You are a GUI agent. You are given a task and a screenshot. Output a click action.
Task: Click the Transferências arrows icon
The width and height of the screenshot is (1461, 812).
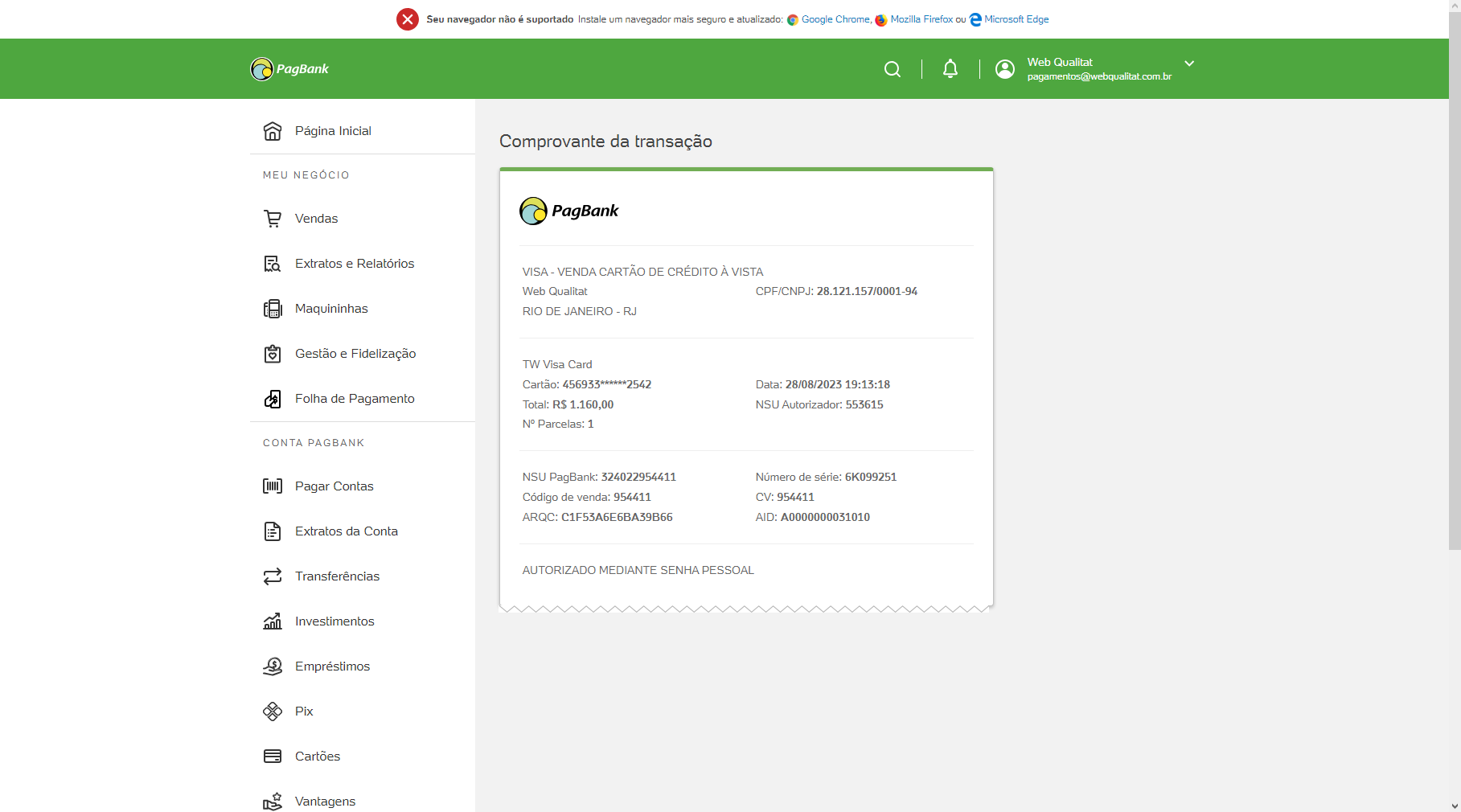click(x=273, y=576)
